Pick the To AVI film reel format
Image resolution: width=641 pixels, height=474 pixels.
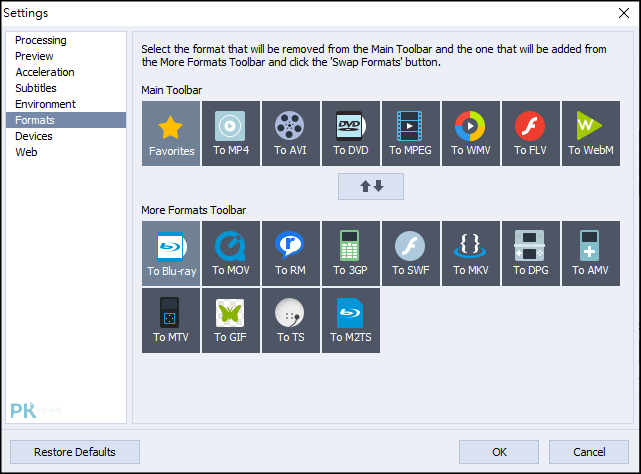291,134
